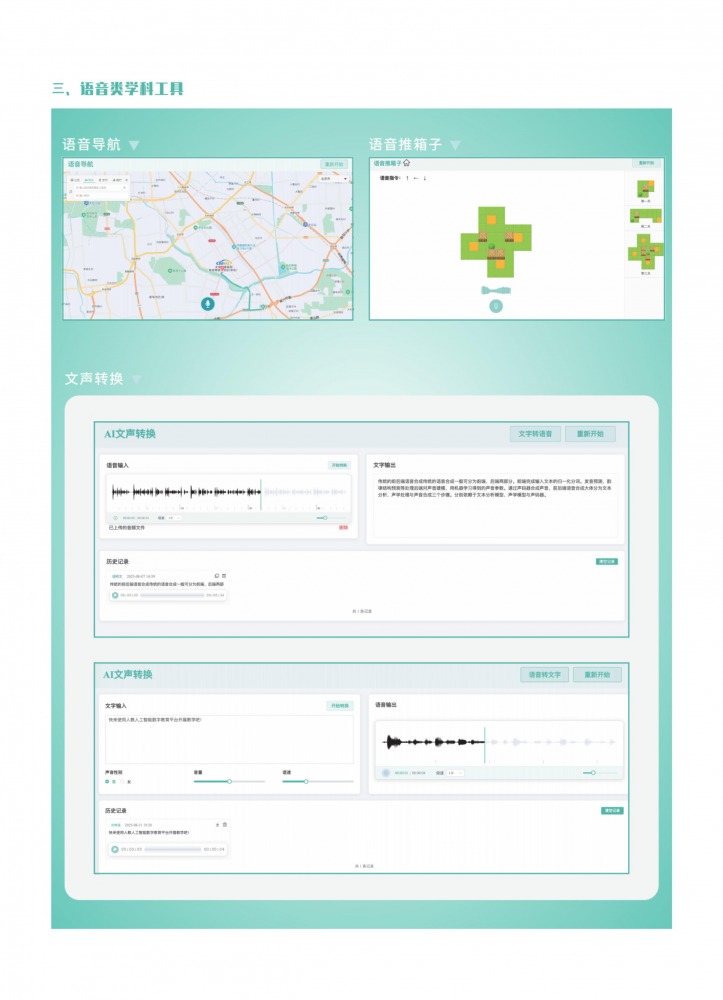Adjust the 音量 volume slider
Viewport: 723px width, 1000px height.
[230, 781]
